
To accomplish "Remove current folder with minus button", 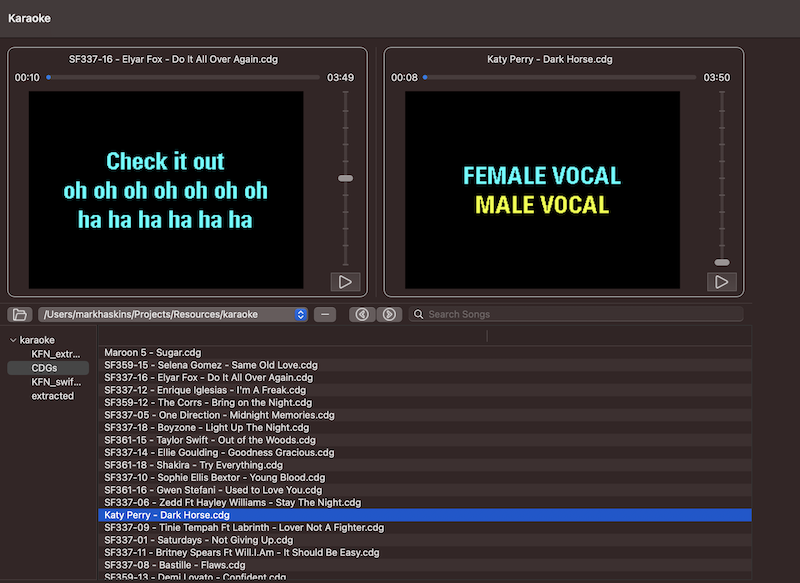I will (325, 314).
